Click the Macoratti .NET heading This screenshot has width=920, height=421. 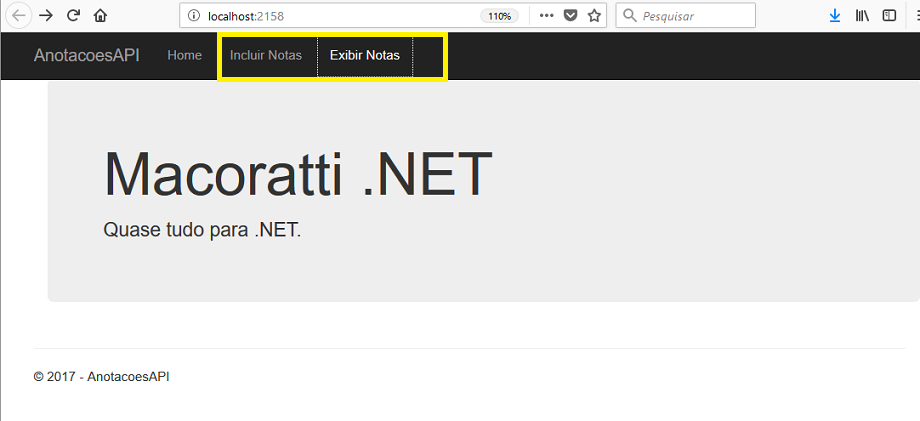tap(297, 175)
